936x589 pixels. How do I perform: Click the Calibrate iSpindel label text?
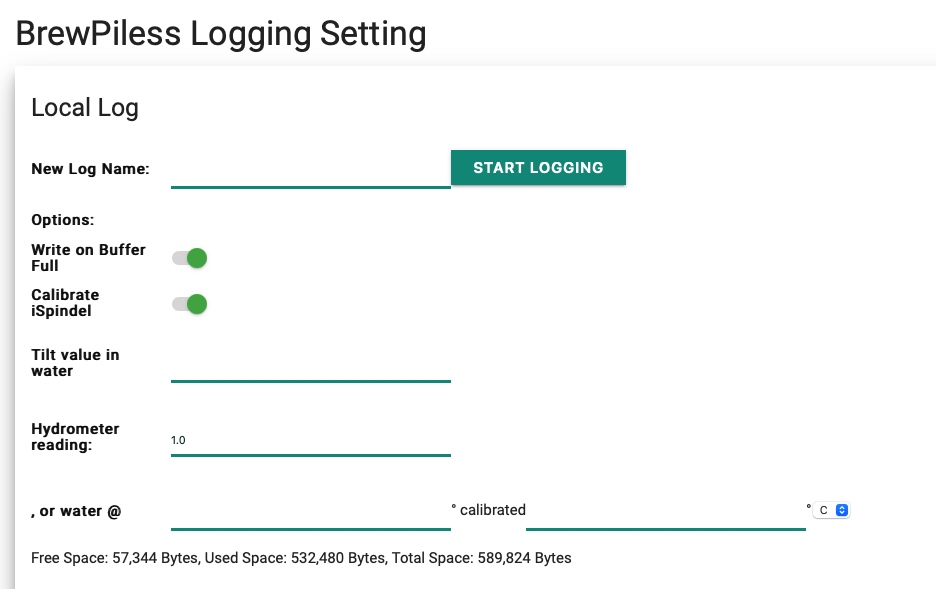click(x=65, y=303)
